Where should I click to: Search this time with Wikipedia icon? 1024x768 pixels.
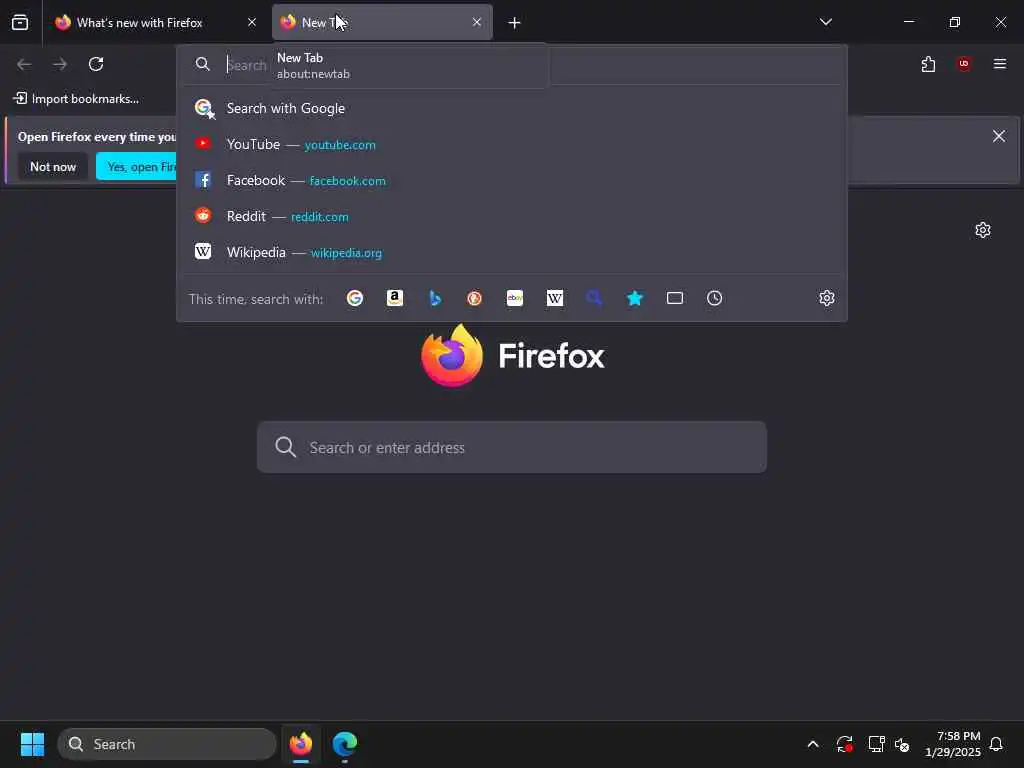click(554, 298)
